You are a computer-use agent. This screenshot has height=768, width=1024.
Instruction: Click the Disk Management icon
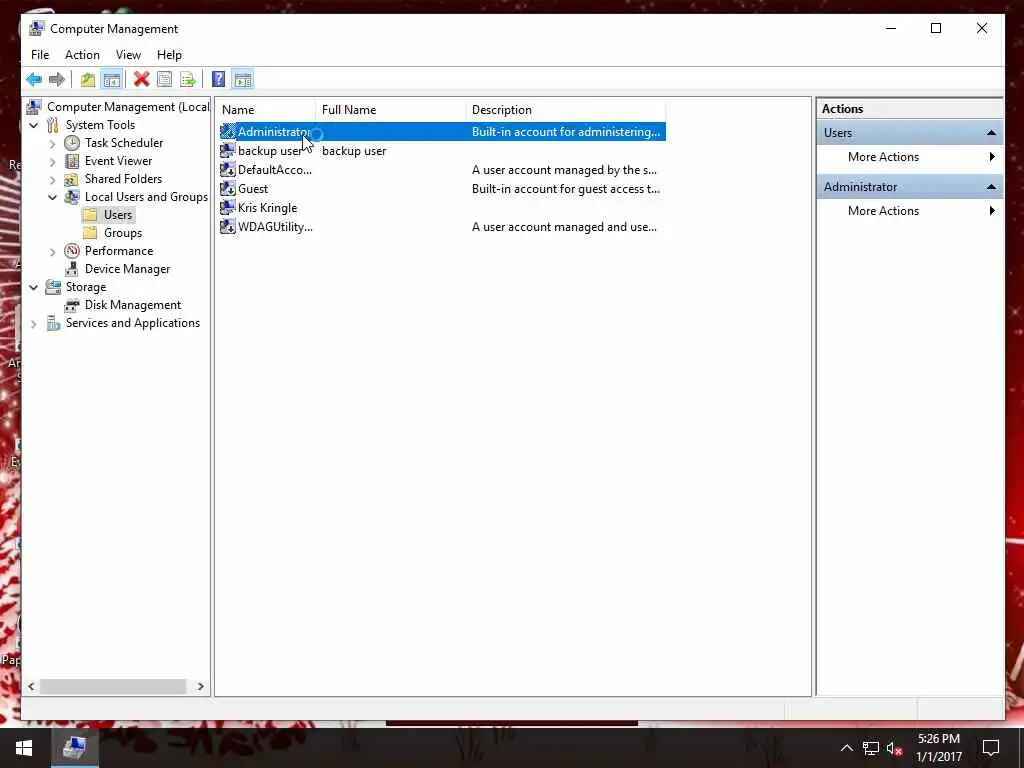click(72, 305)
